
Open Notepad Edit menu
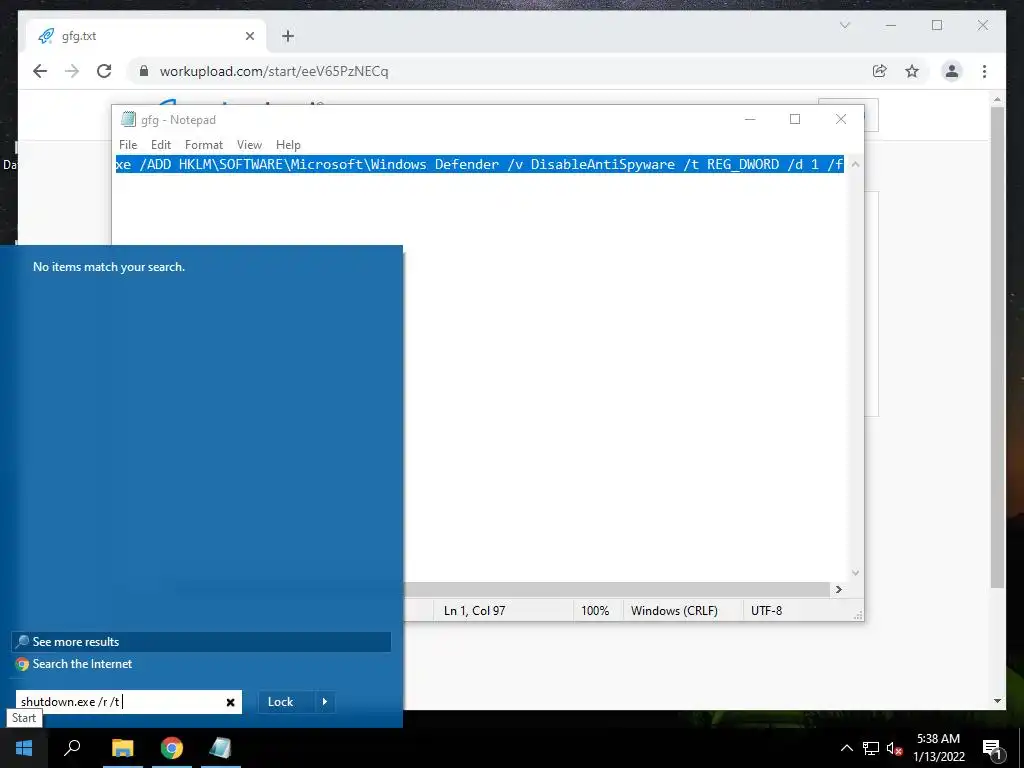click(161, 144)
